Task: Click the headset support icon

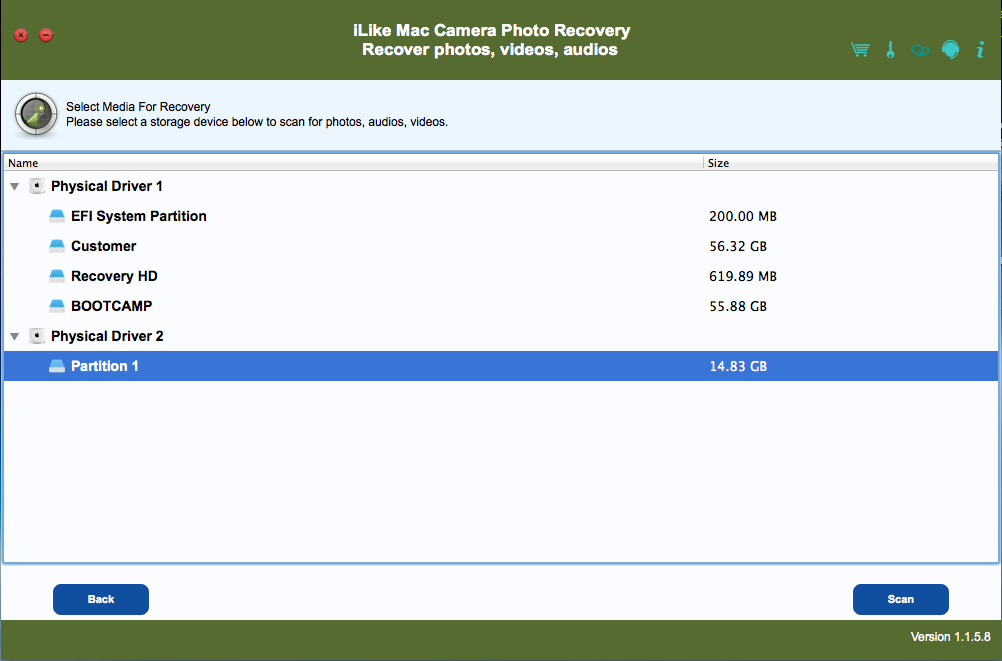Action: pos(950,50)
